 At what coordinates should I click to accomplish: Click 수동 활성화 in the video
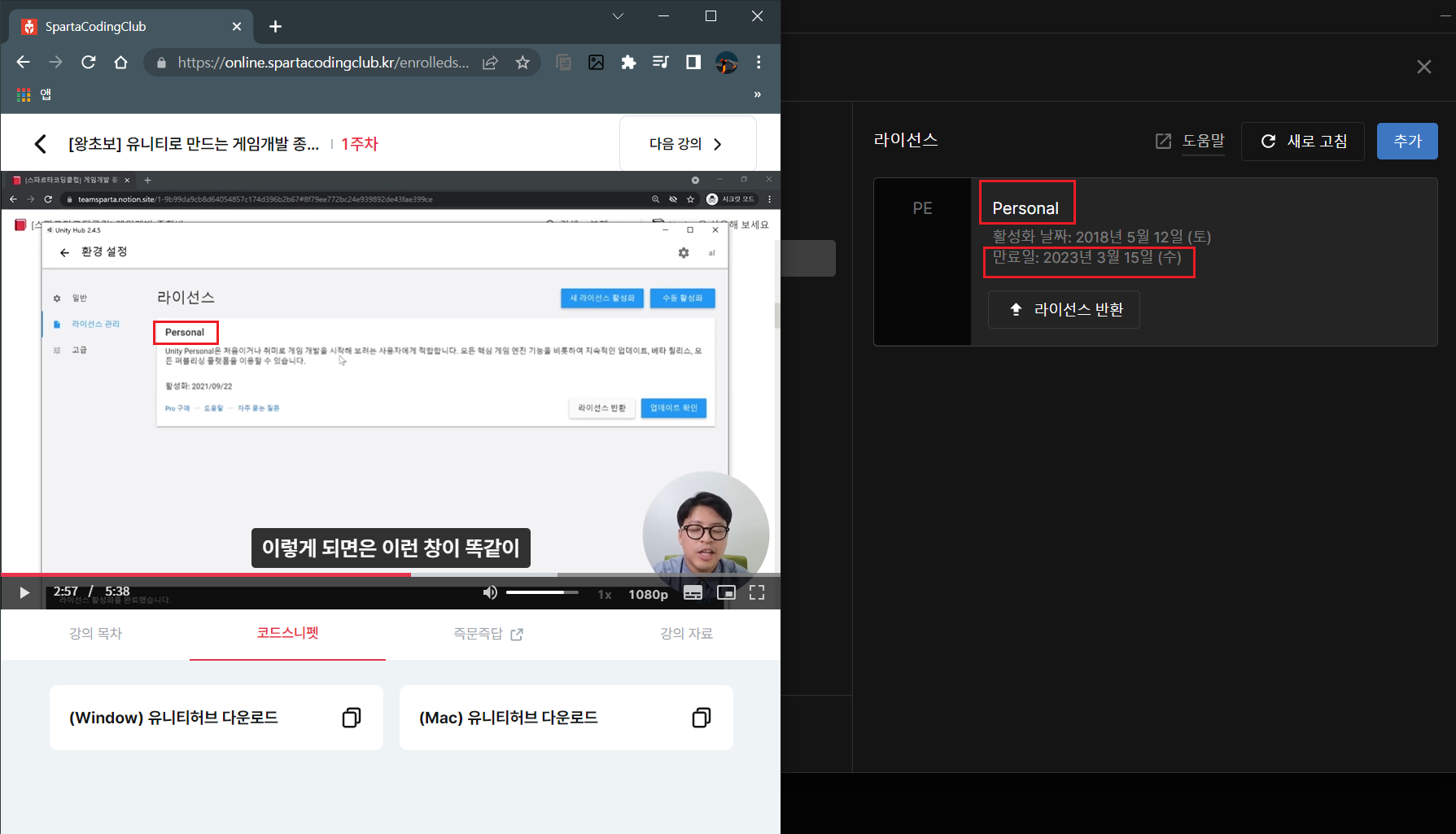[x=682, y=299]
